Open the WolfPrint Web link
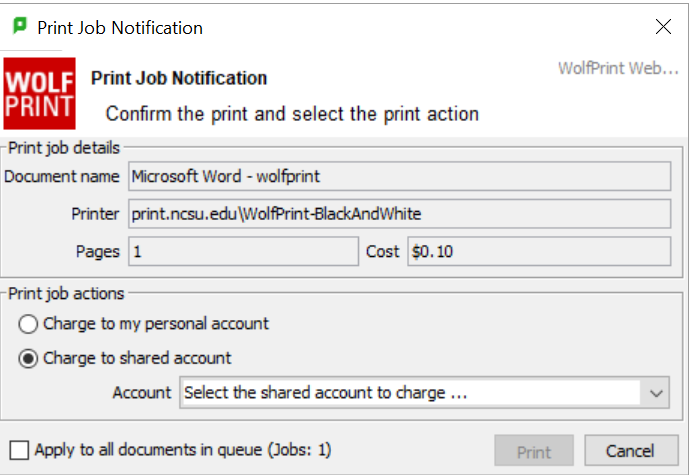This screenshot has height=476, width=691. (618, 69)
